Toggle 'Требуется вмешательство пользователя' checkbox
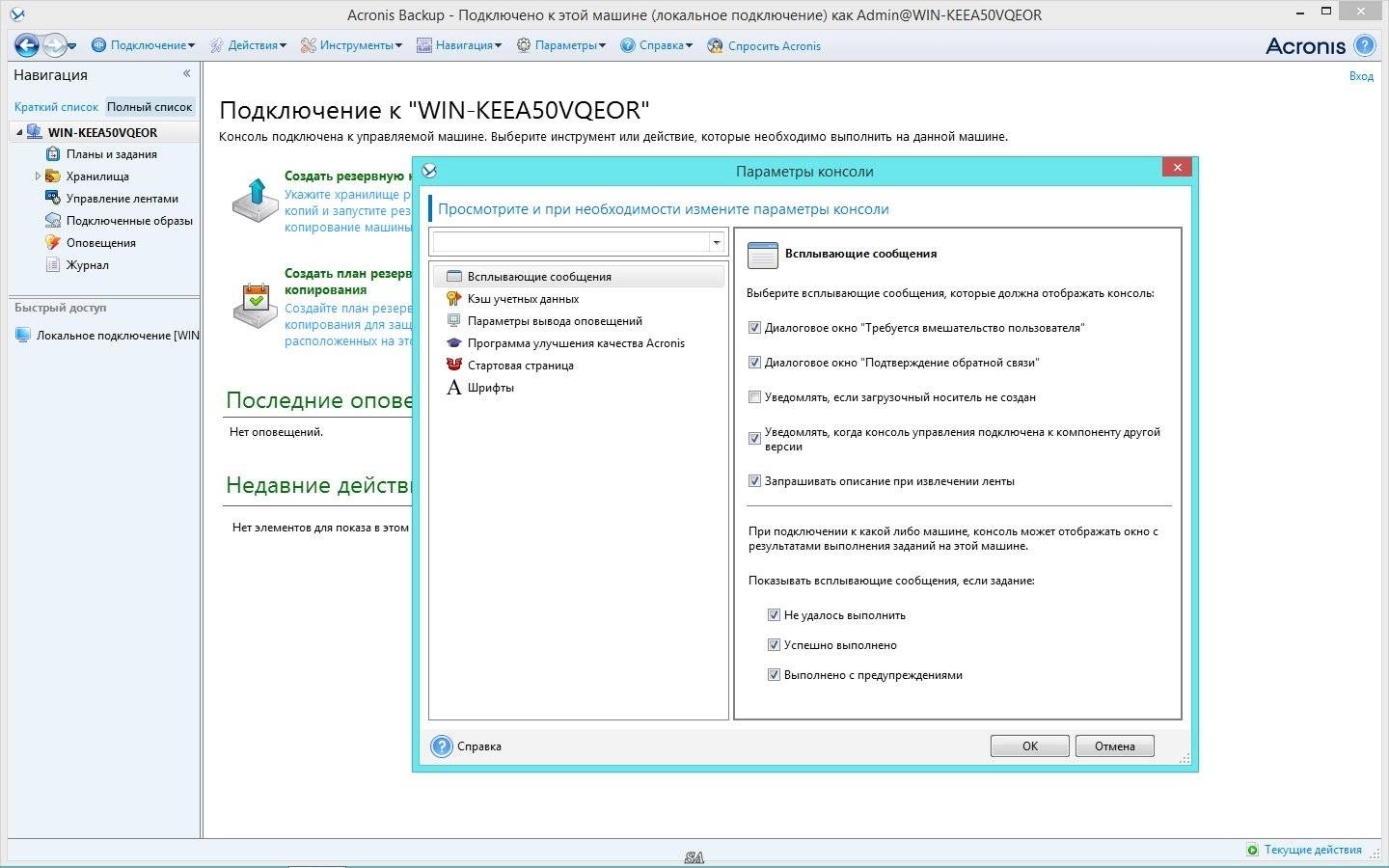The height and width of the screenshot is (868, 1389). coord(755,328)
